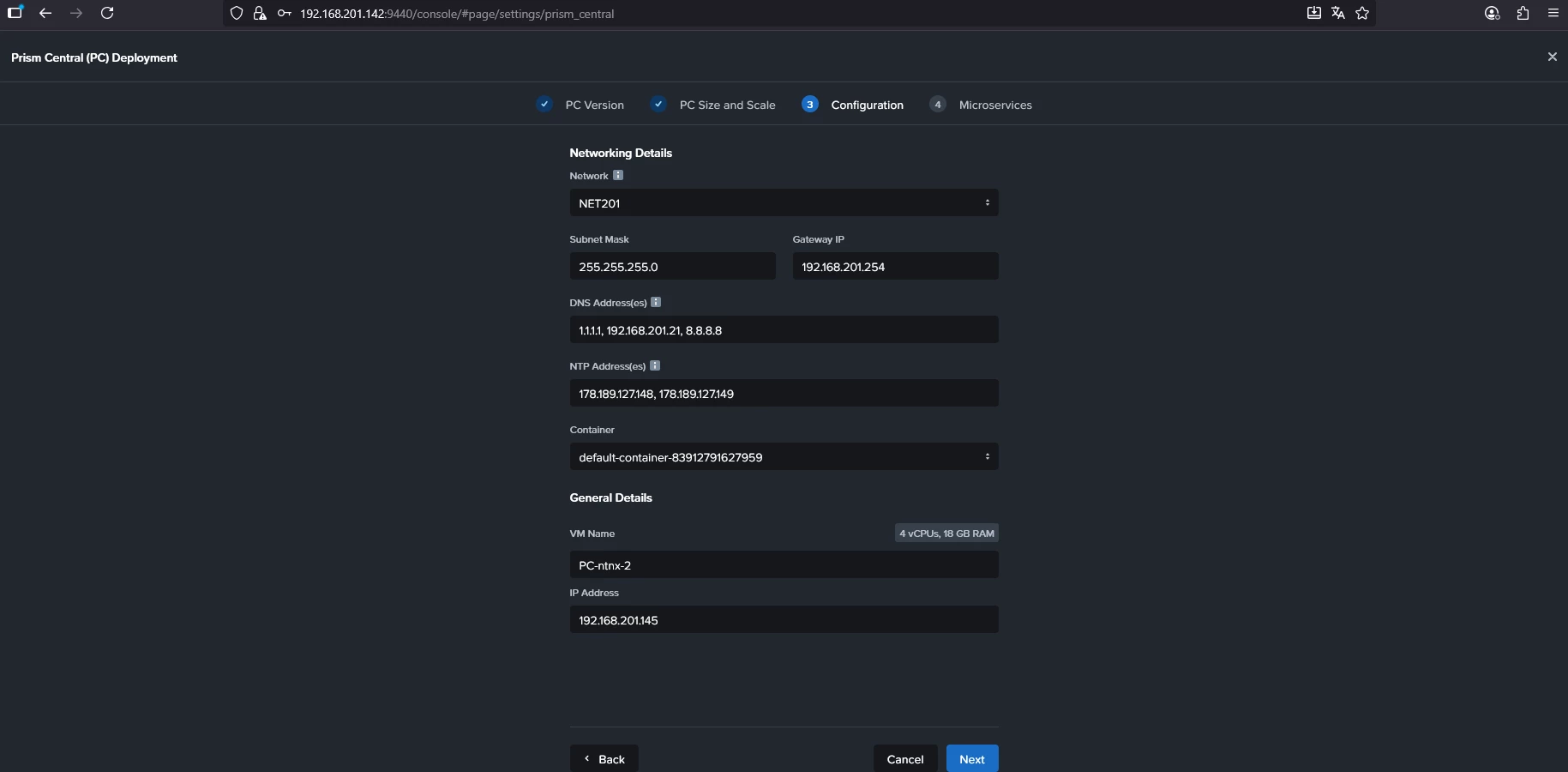Click the PC Size and Scale checkmark icon
Image resolution: width=1568 pixels, height=772 pixels.
coord(658,104)
